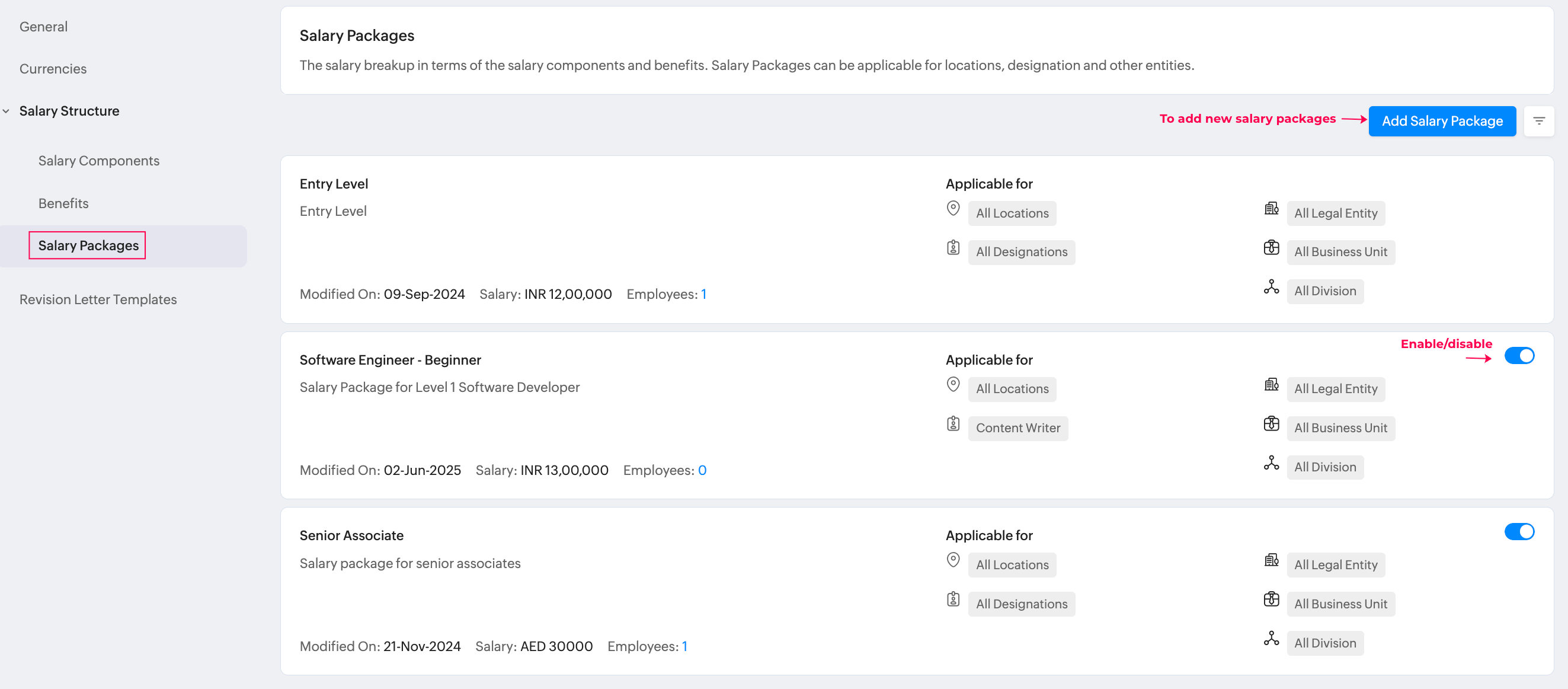Viewport: 1568px width, 689px height.
Task: Disable the Software Engineer - Beginner package toggle
Action: pos(1519,355)
